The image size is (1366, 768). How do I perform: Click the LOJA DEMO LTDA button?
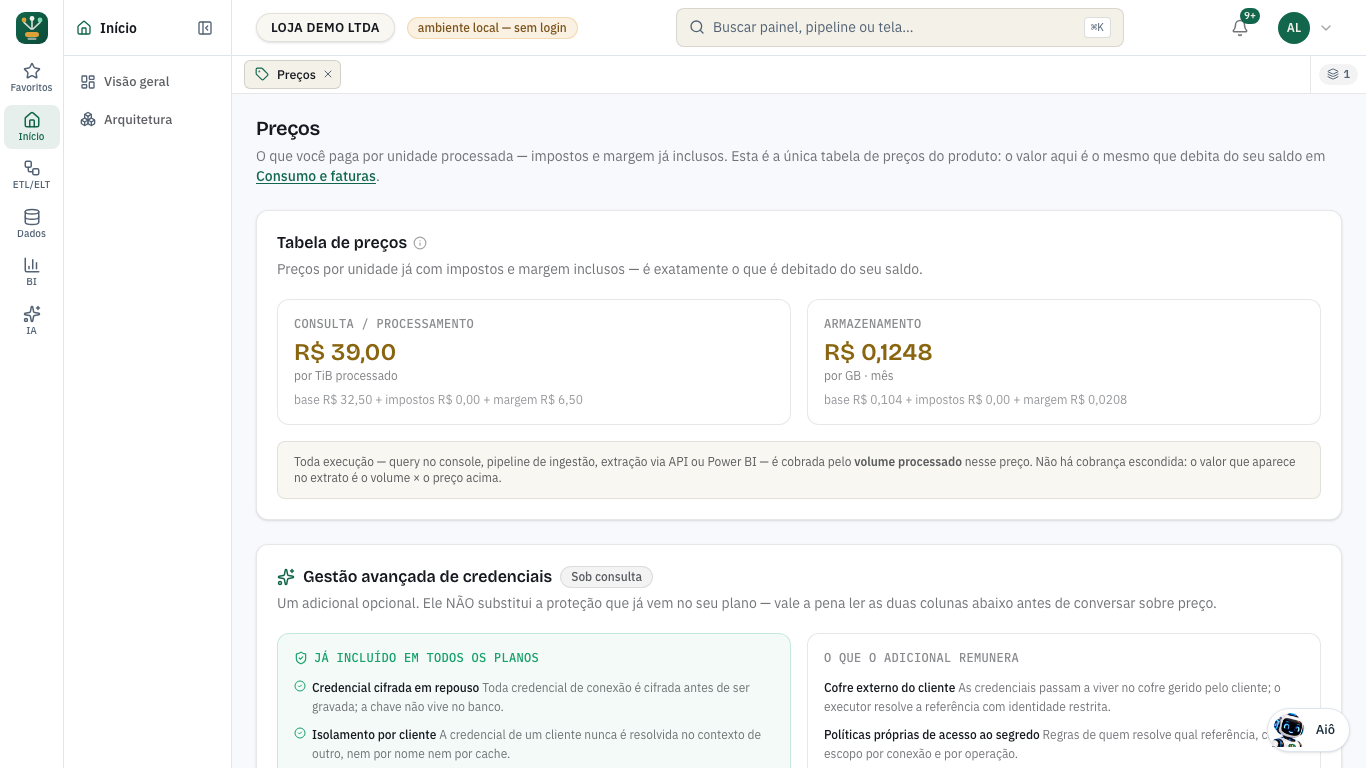tap(325, 28)
